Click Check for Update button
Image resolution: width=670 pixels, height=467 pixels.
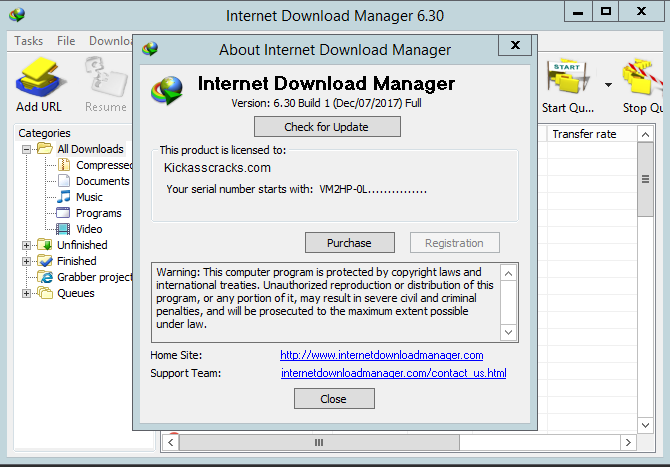point(327,127)
